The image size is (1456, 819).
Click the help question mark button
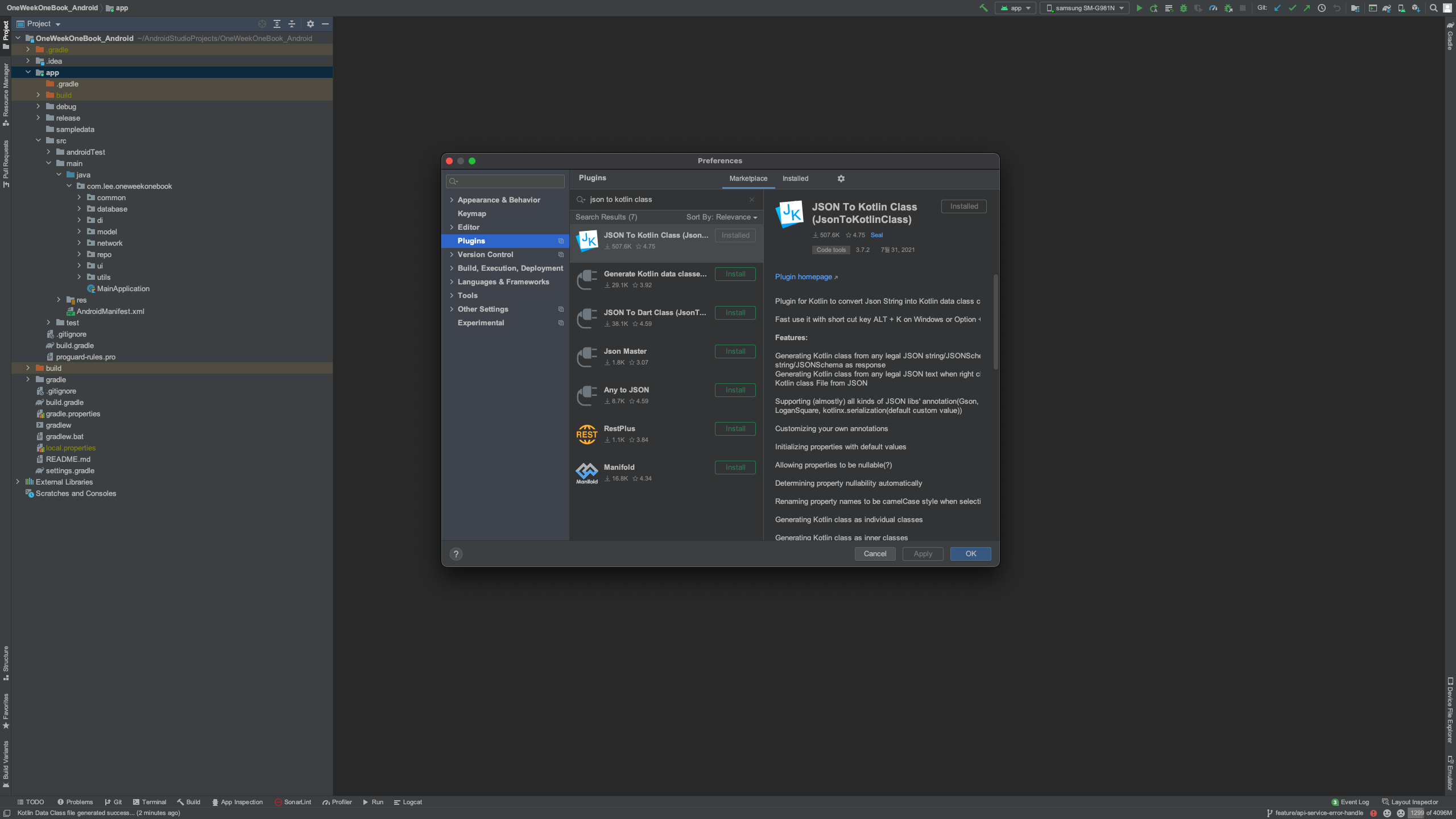456,554
